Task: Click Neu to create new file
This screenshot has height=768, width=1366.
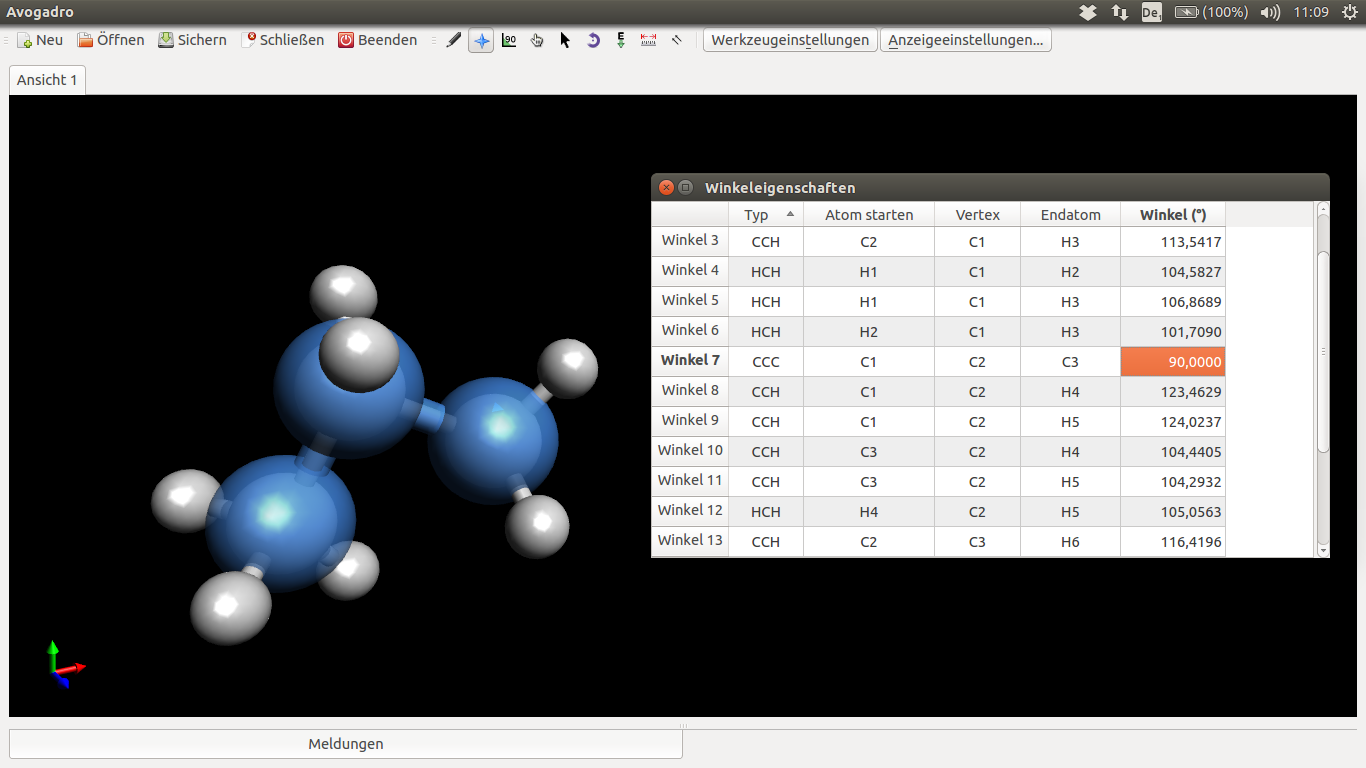Action: [40, 40]
